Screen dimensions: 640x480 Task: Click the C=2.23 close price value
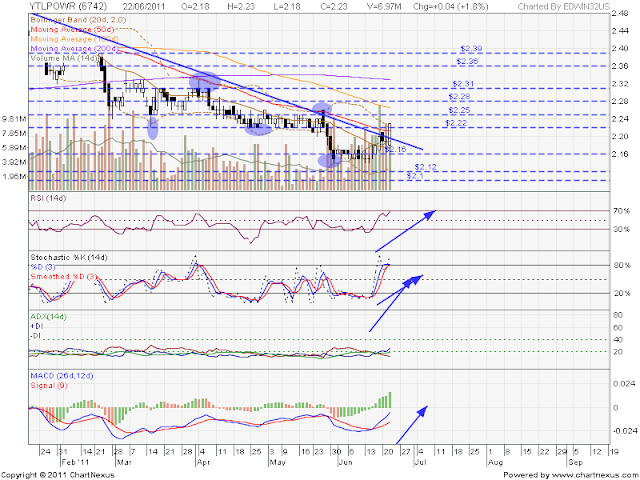pos(332,6)
